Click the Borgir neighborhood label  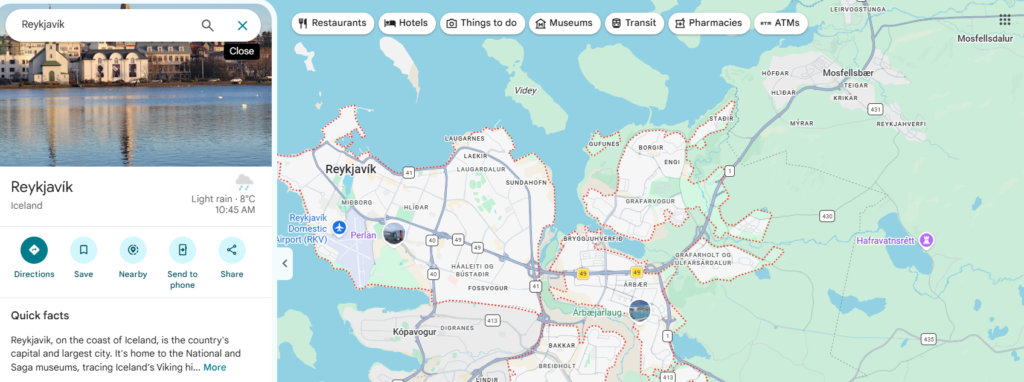650,148
